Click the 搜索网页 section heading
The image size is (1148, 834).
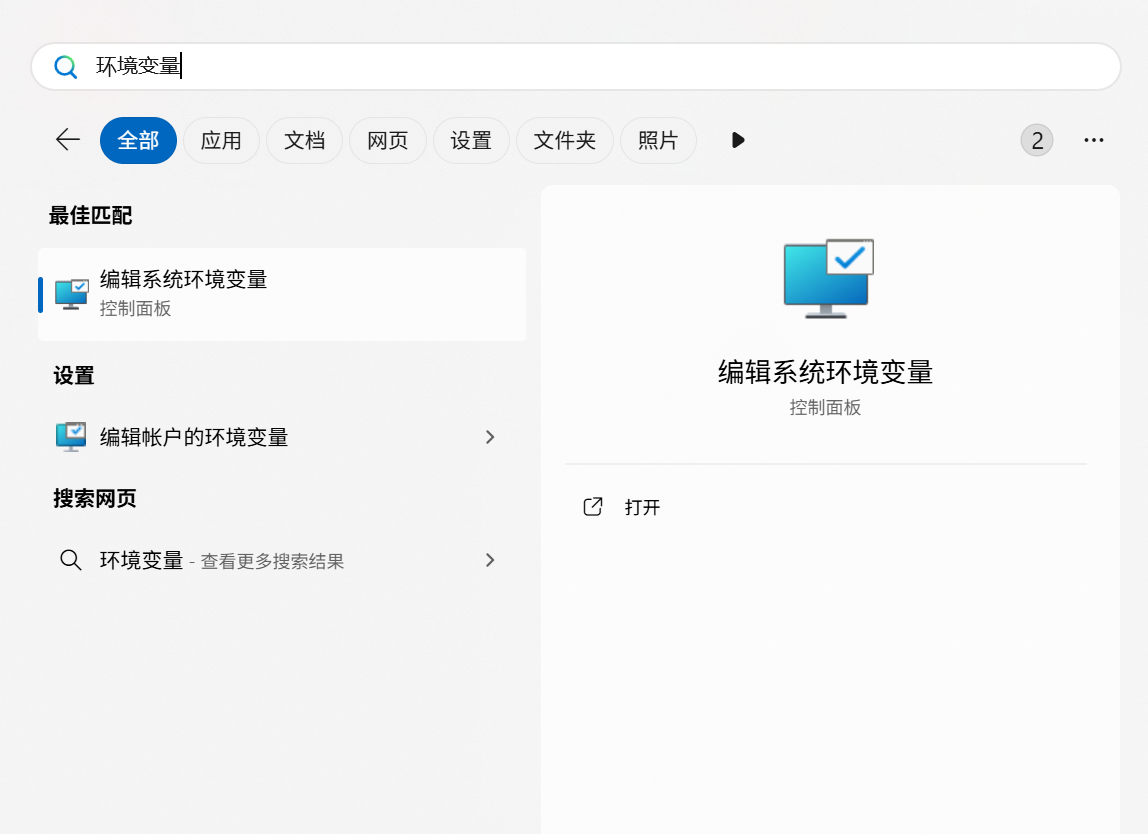click(x=94, y=499)
